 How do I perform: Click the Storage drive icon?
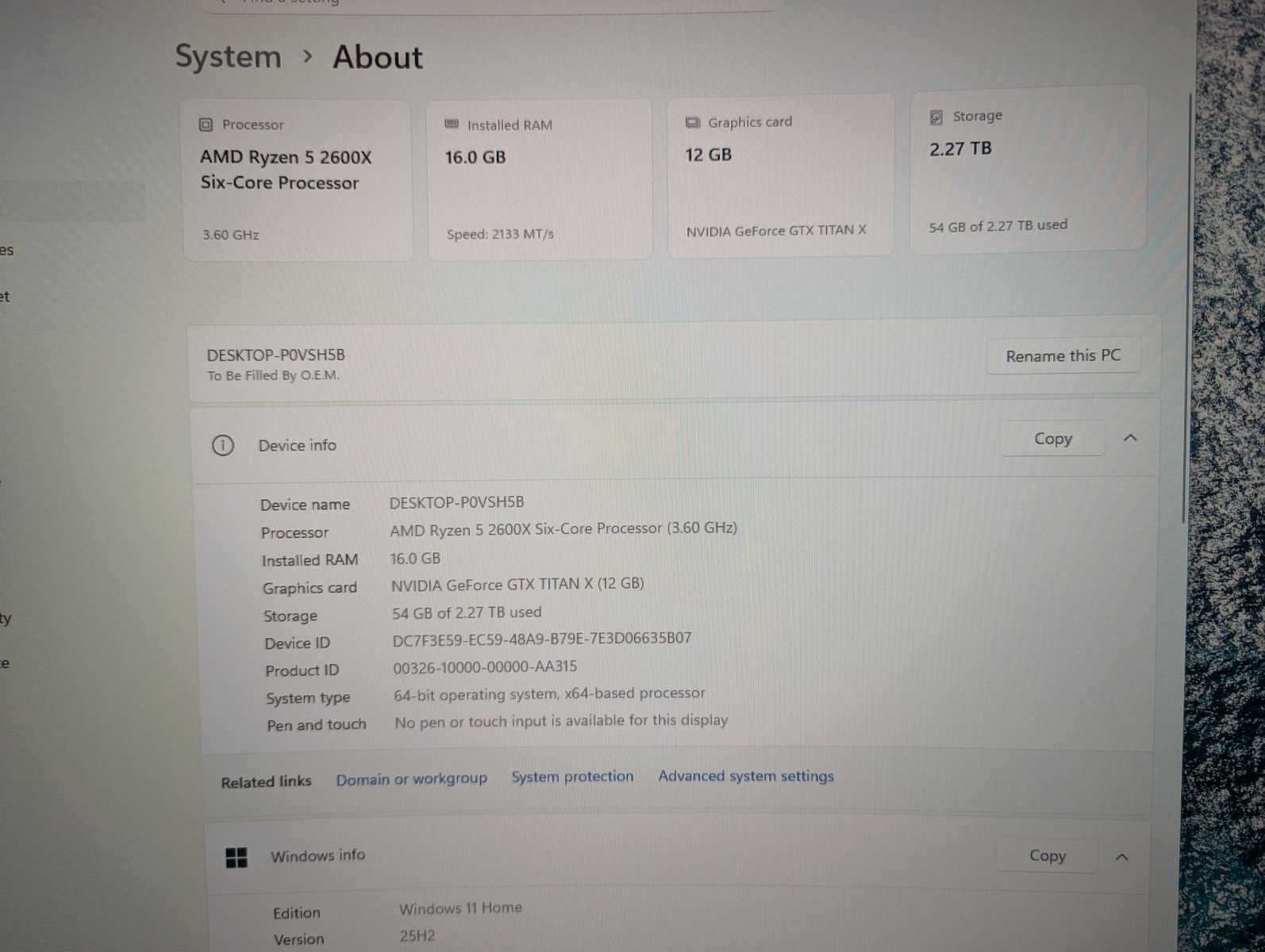[x=936, y=117]
